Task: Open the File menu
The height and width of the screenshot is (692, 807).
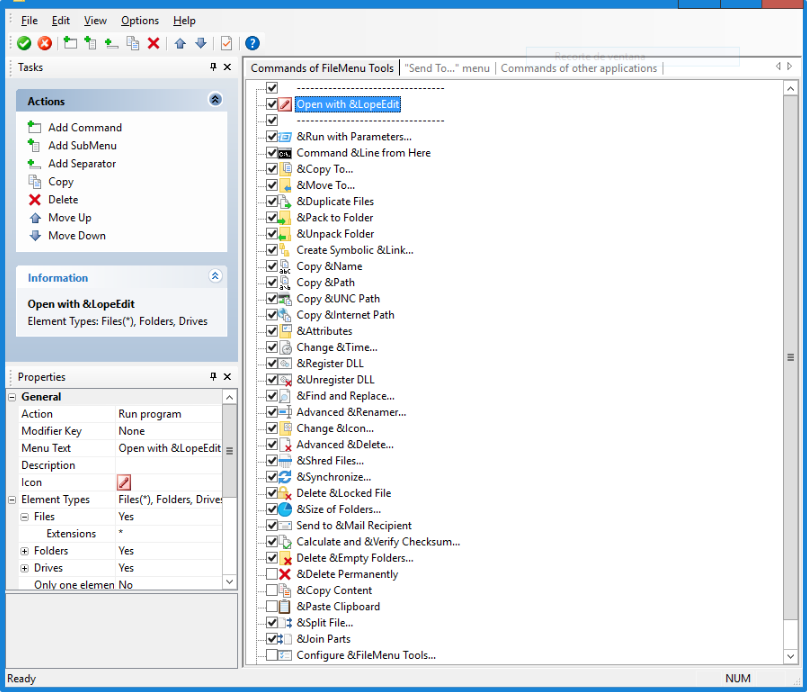Action: [29, 21]
